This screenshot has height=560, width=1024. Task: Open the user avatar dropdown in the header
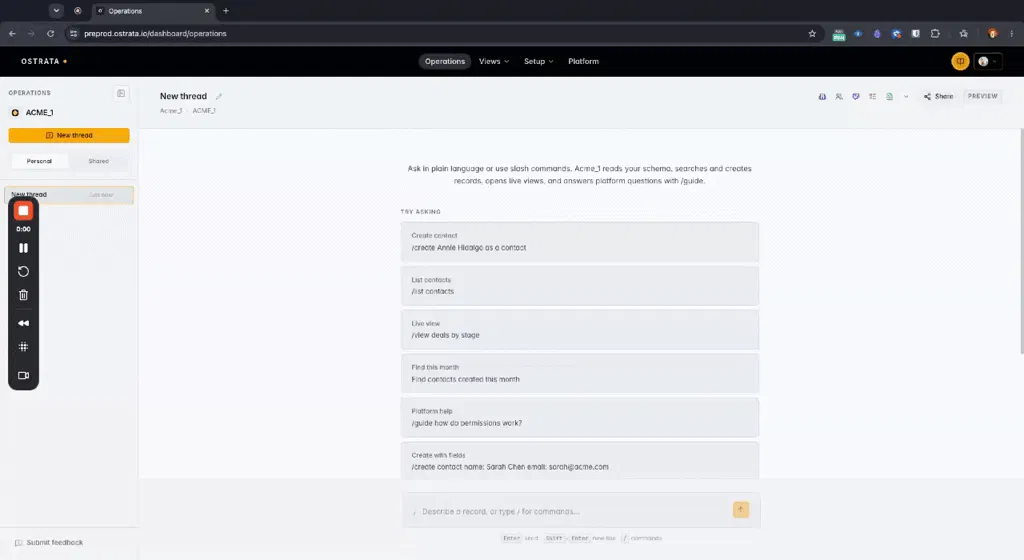point(987,61)
